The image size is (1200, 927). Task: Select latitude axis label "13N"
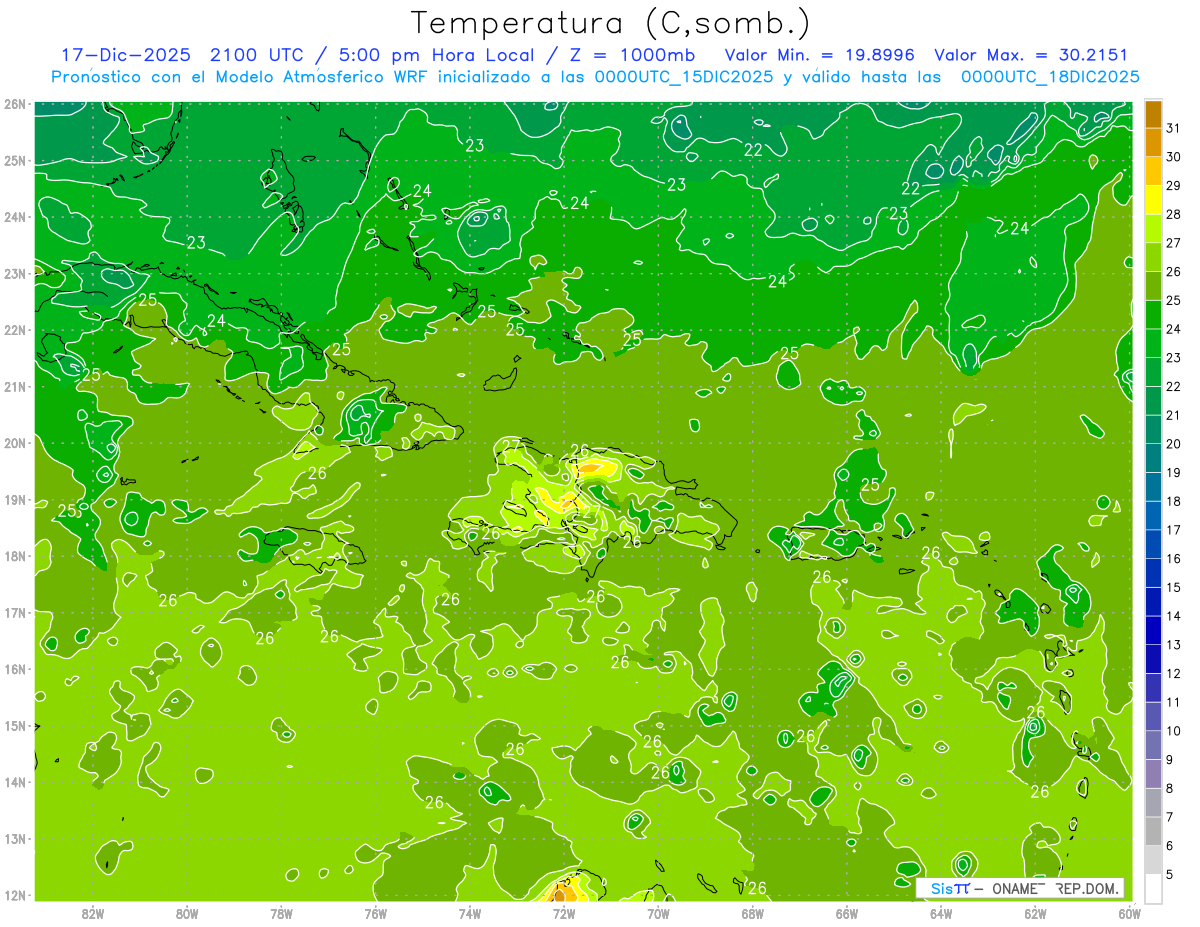[15, 839]
